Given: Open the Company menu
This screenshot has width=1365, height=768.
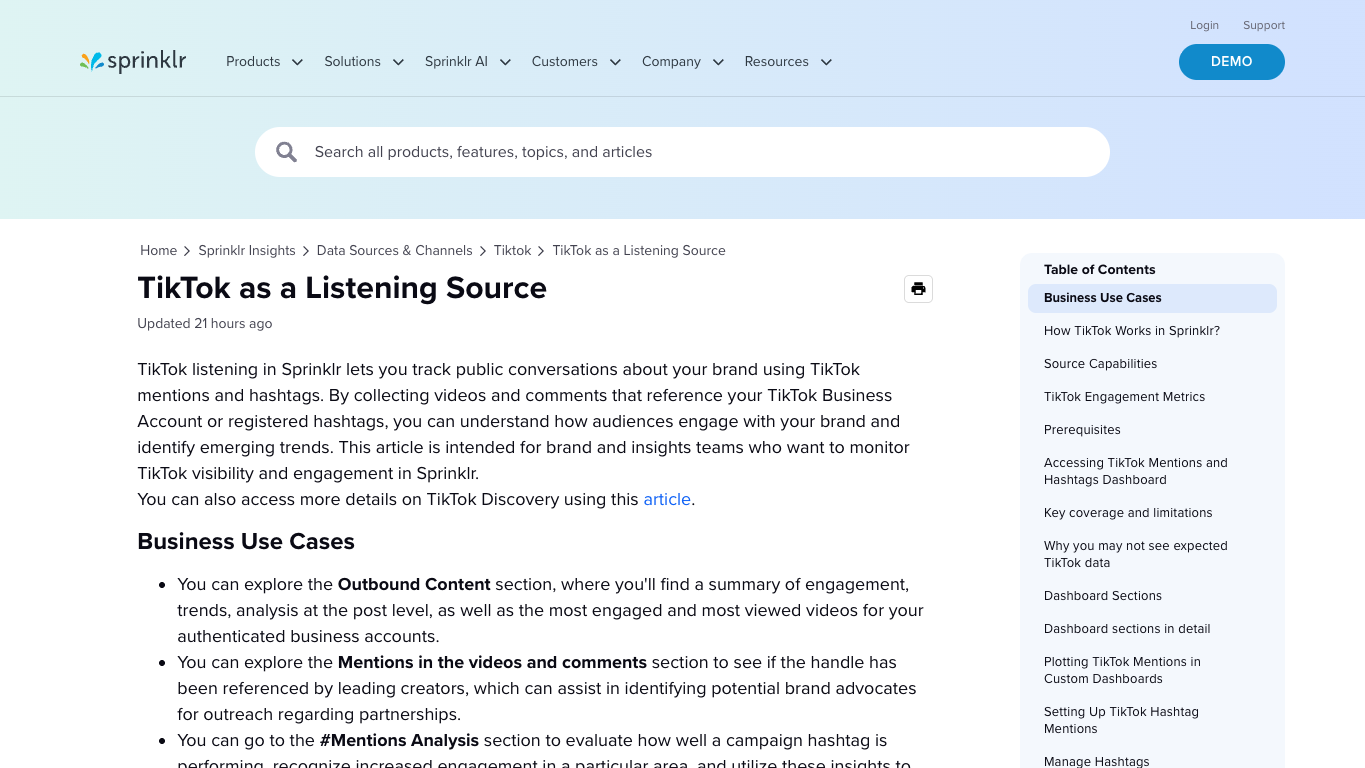Looking at the screenshot, I should click(671, 62).
